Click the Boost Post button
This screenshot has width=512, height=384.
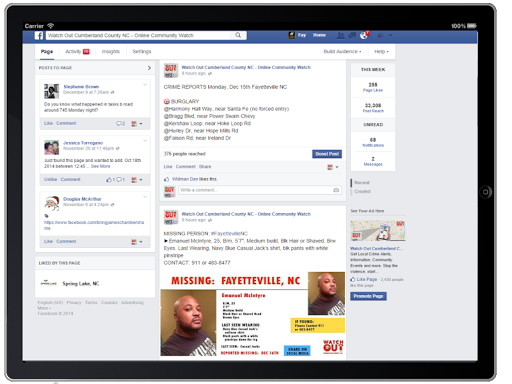click(327, 154)
